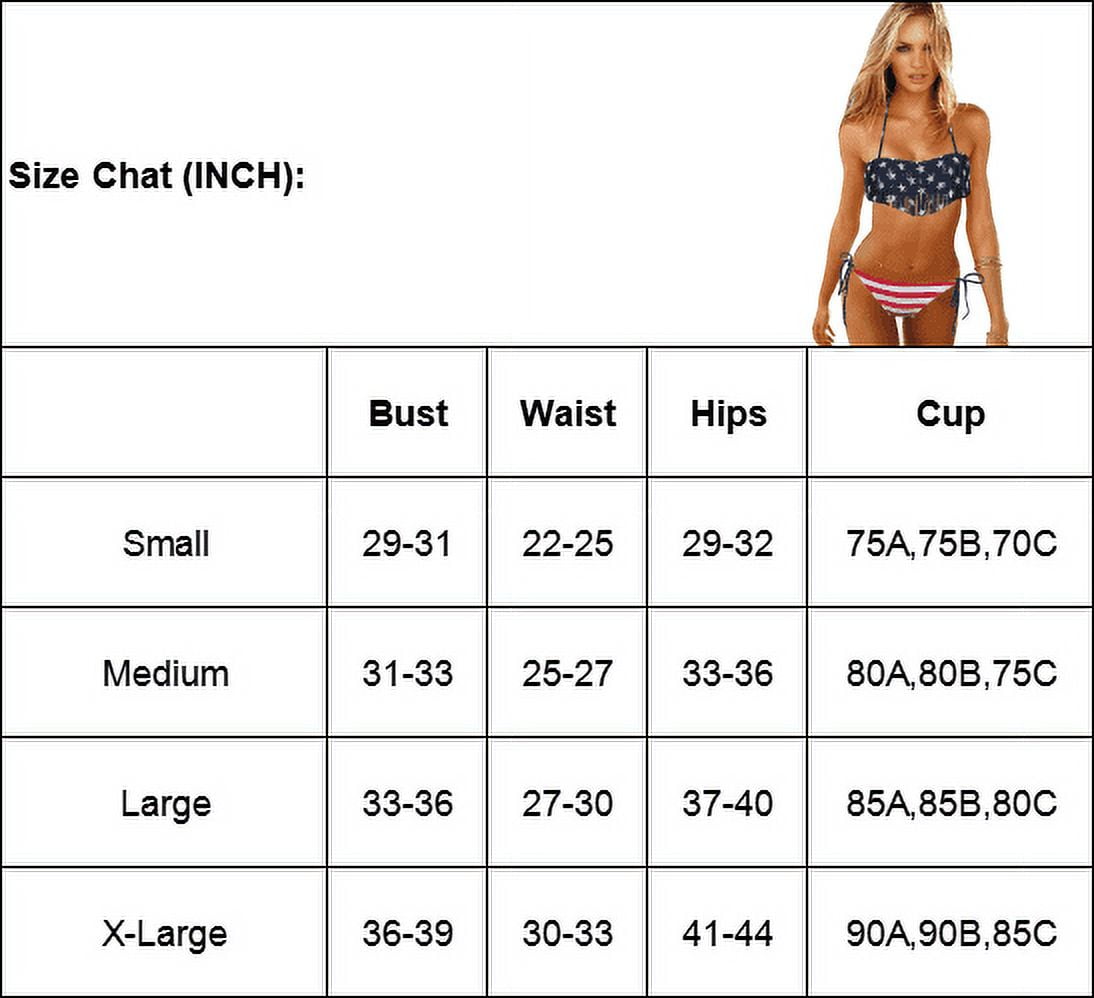The width and height of the screenshot is (1094, 998).
Task: Click the Small bust value 29-31
Action: (407, 543)
